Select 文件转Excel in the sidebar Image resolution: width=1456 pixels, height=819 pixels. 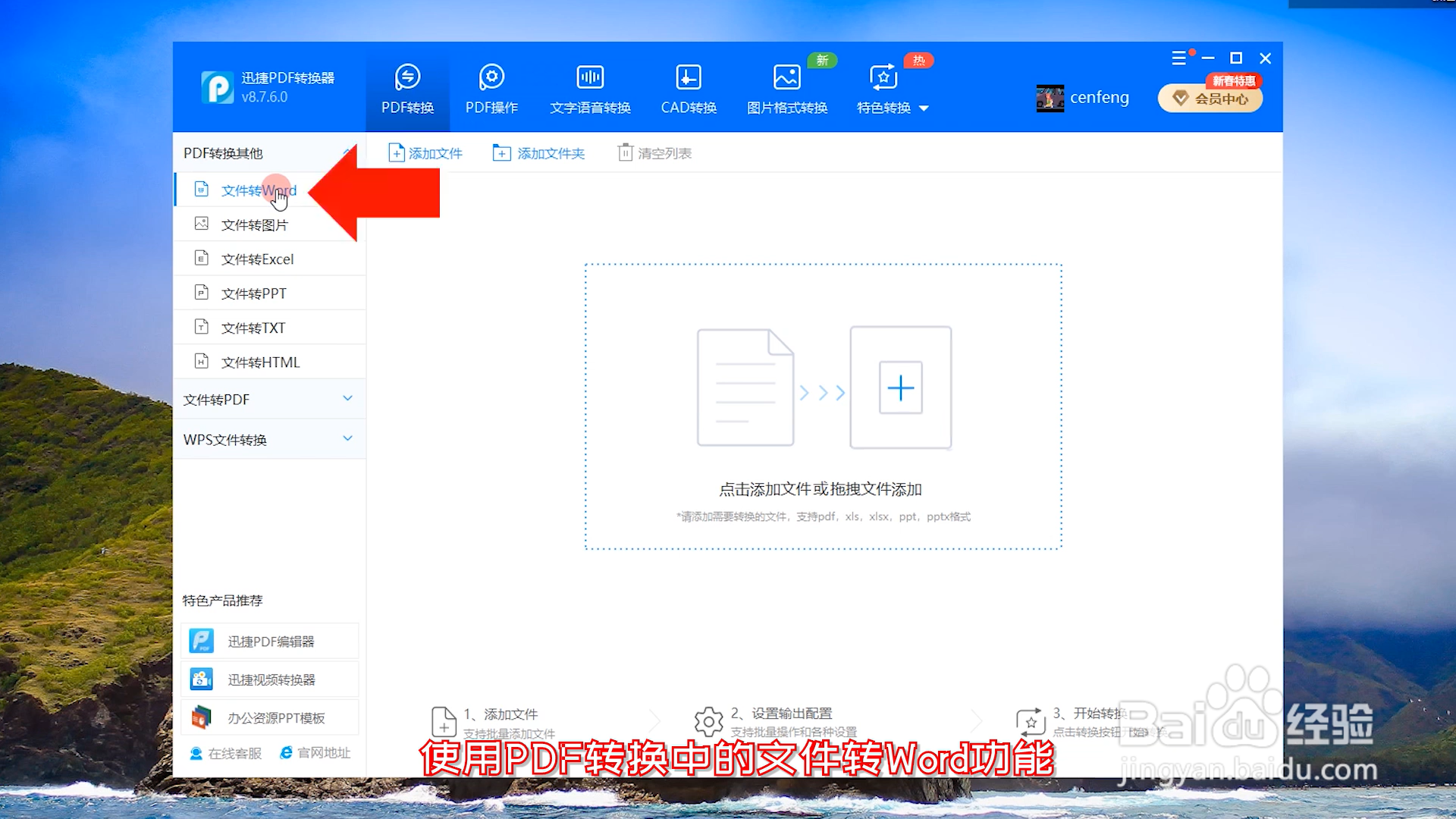pyautogui.click(x=269, y=259)
